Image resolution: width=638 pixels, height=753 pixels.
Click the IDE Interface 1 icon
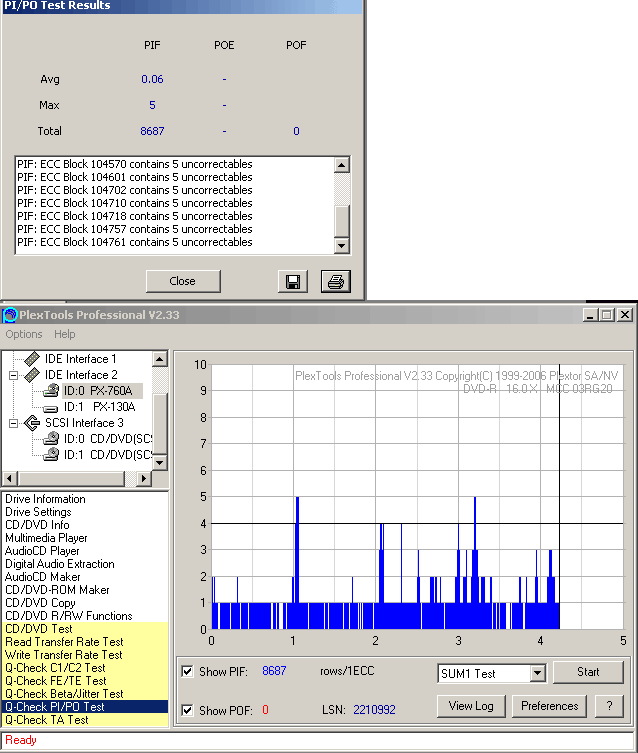pyautogui.click(x=32, y=359)
